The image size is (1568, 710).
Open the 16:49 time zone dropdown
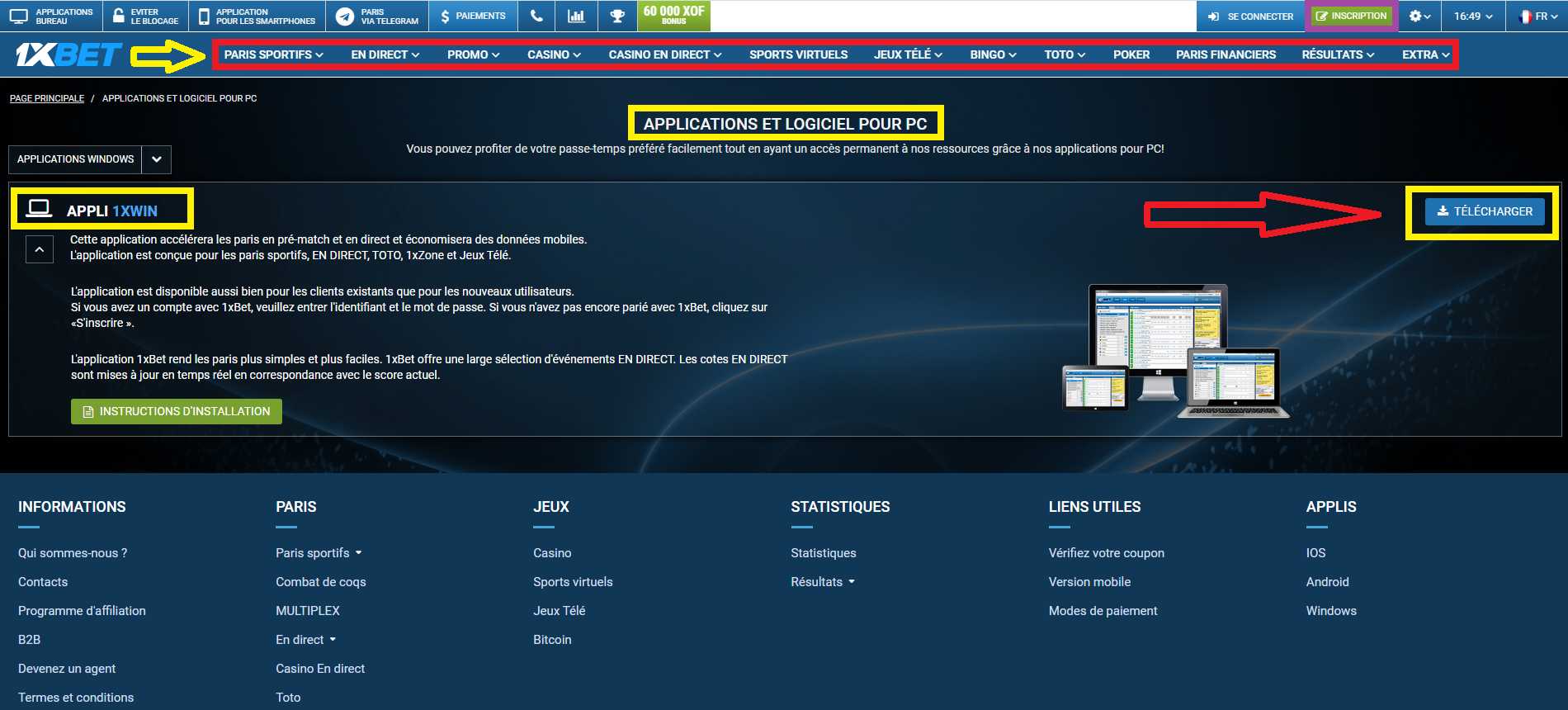coord(1473,16)
